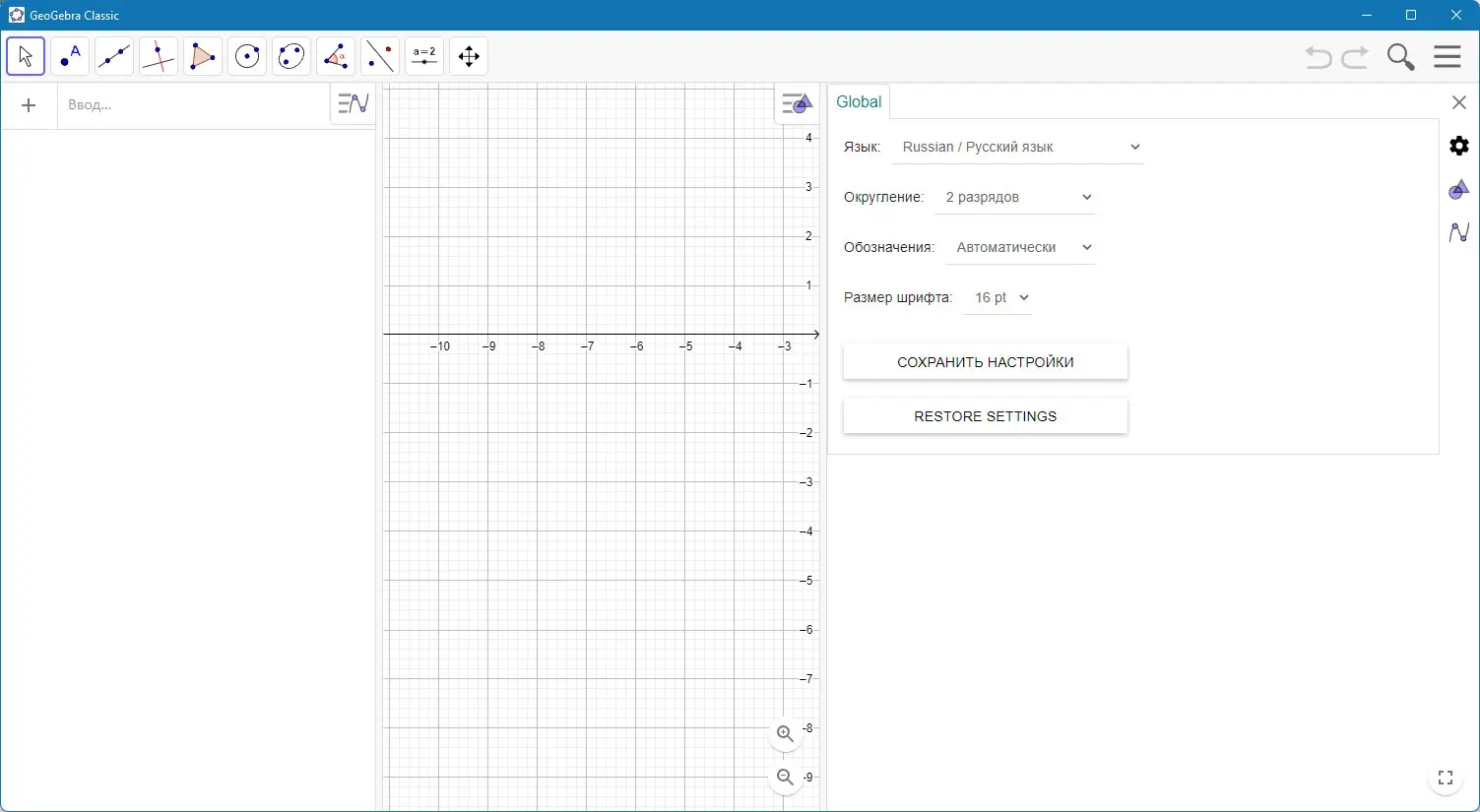This screenshot has height=812, width=1480.
Task: Select the Perpendicular Line tool
Action: tap(159, 56)
